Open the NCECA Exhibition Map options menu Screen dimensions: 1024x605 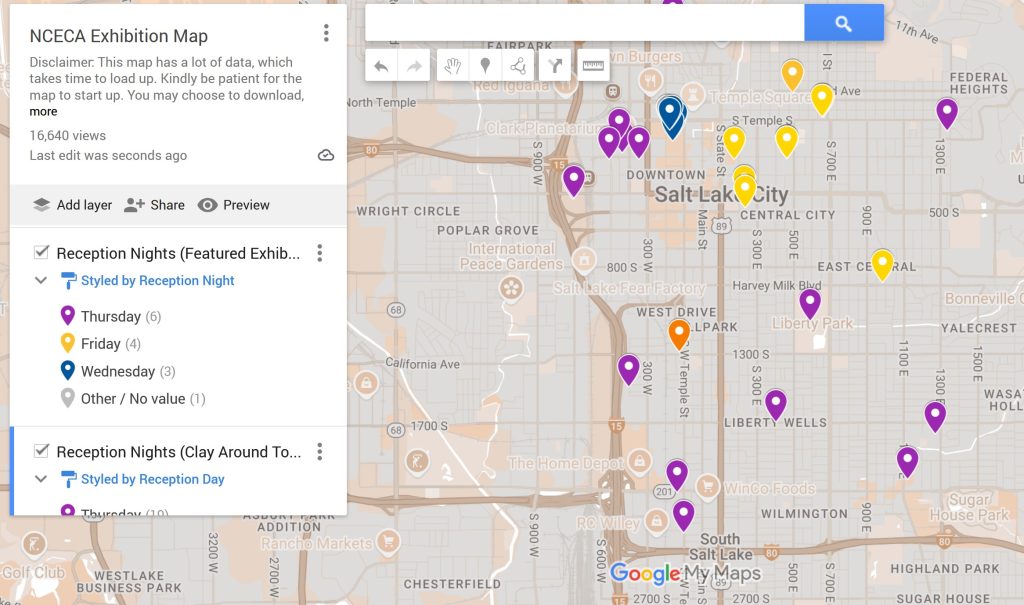point(326,34)
